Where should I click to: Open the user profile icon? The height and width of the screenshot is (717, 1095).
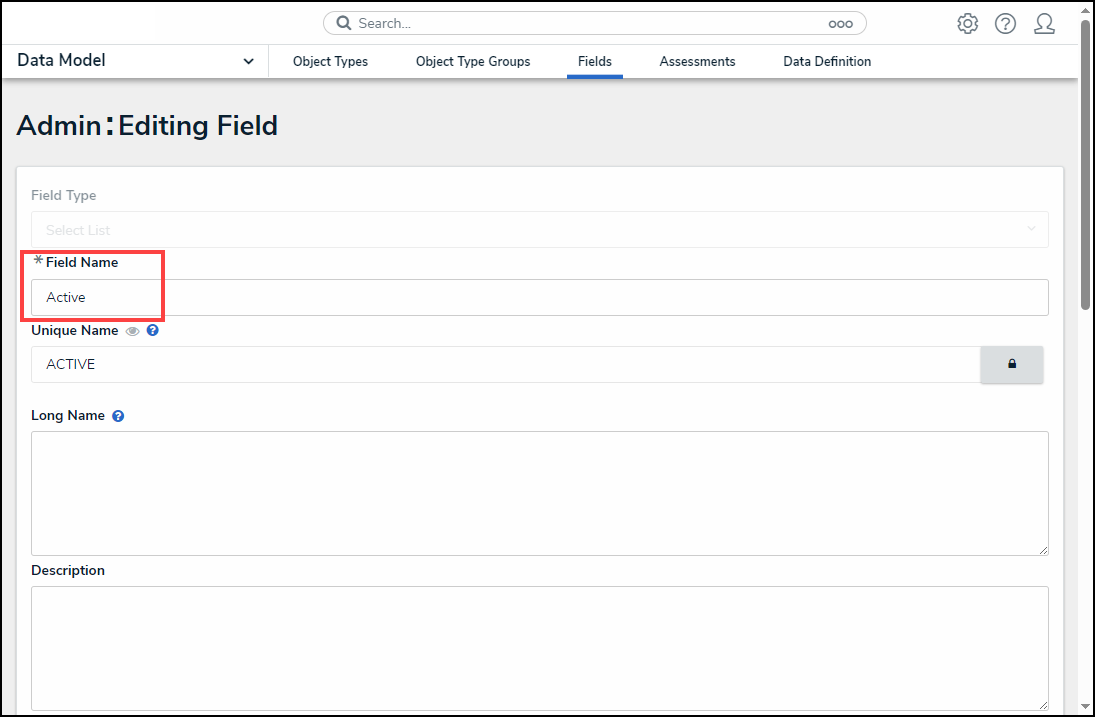(1044, 24)
